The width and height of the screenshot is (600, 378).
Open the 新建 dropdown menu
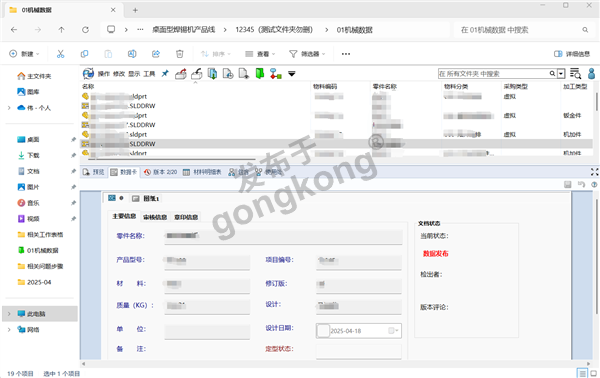point(24,54)
